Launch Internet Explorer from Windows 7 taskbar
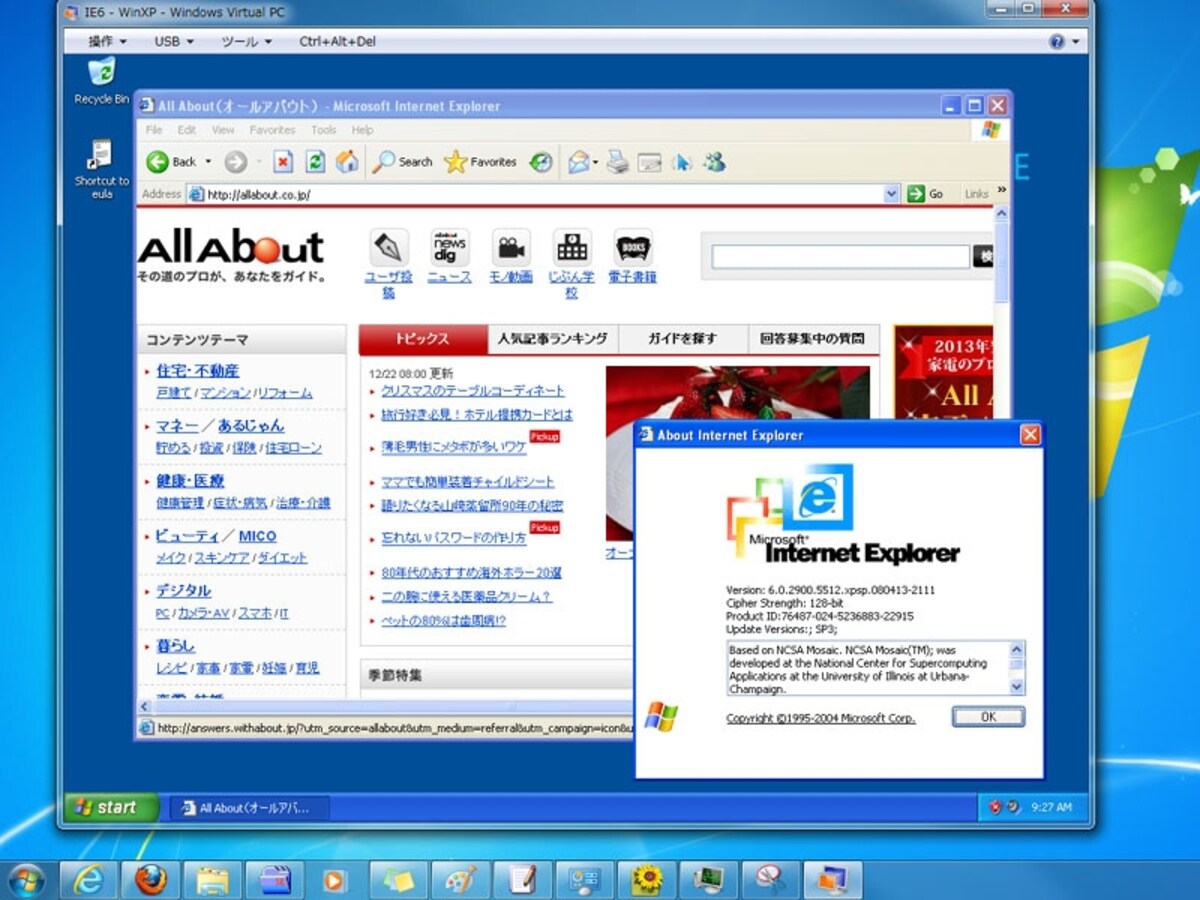This screenshot has height=900, width=1200. (x=89, y=879)
